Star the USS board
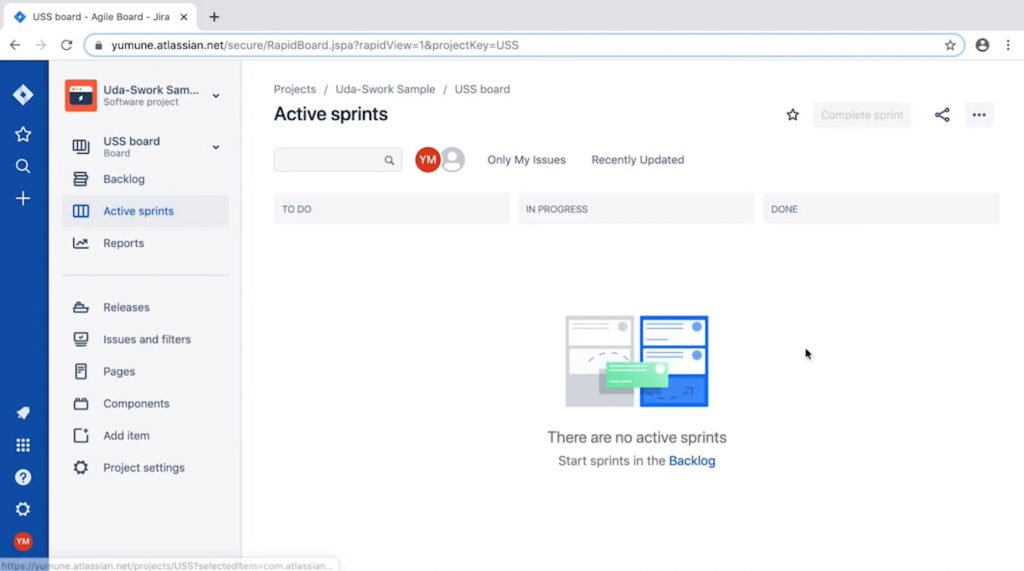This screenshot has width=1024, height=571. (x=792, y=115)
